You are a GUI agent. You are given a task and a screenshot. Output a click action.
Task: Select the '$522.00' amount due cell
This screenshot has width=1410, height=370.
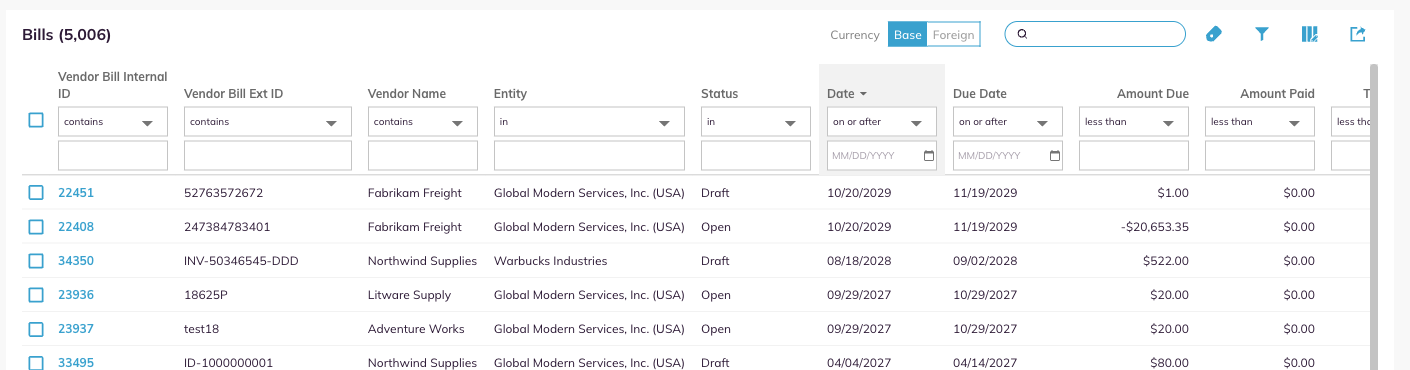point(1166,261)
